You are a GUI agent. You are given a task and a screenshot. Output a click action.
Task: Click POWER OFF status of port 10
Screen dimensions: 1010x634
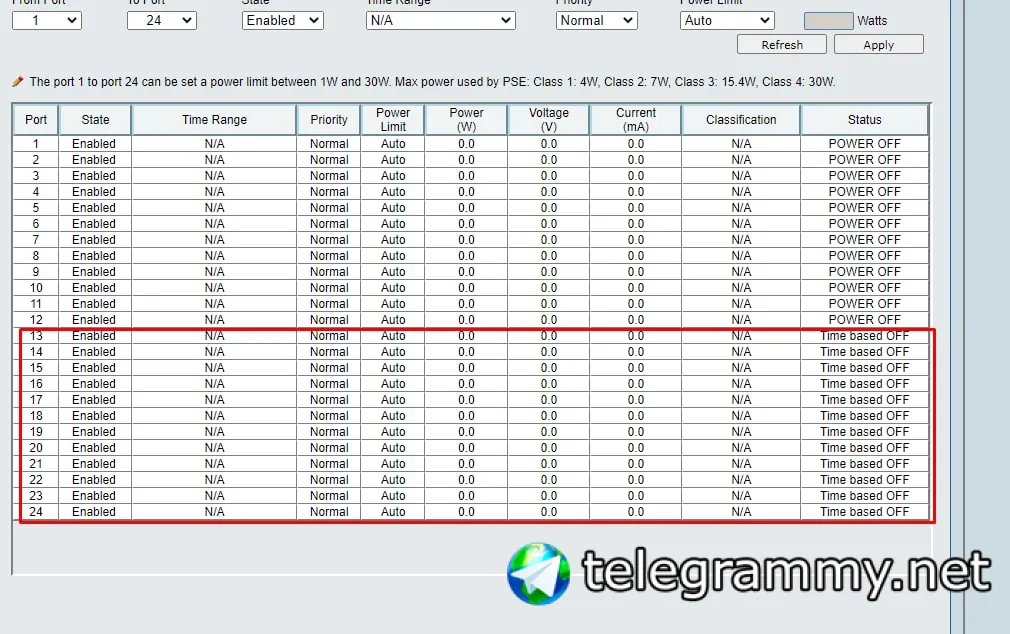pyautogui.click(x=864, y=288)
